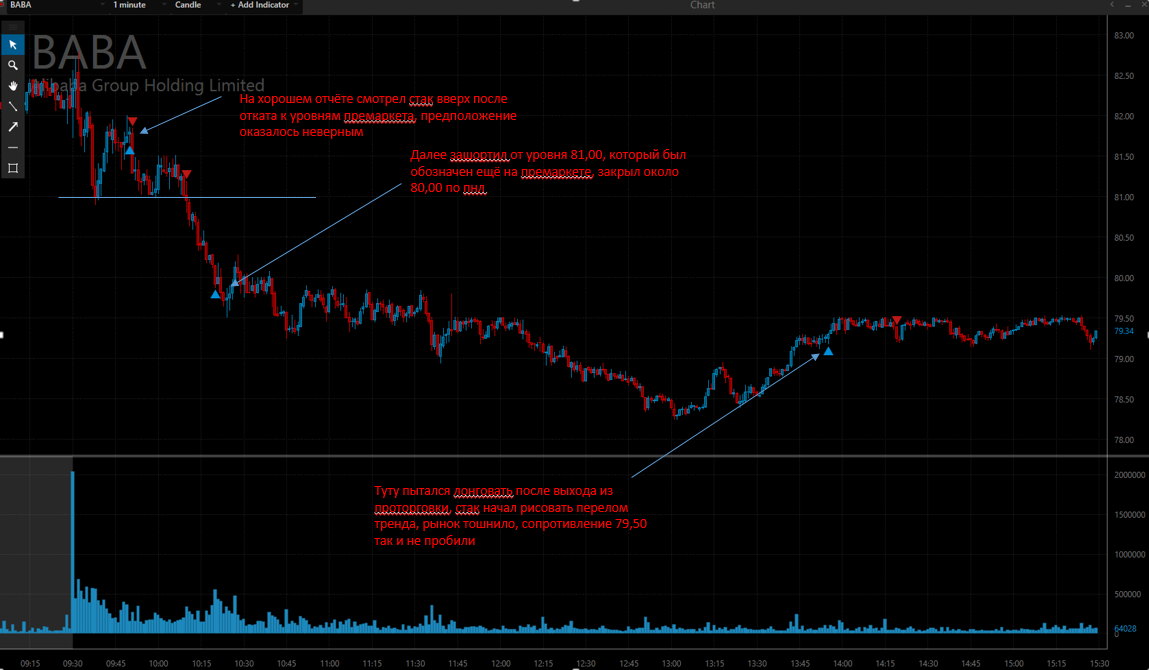The image size is (1149, 670).
Task: Click the current price label 79.34
Action: [x=1124, y=331]
